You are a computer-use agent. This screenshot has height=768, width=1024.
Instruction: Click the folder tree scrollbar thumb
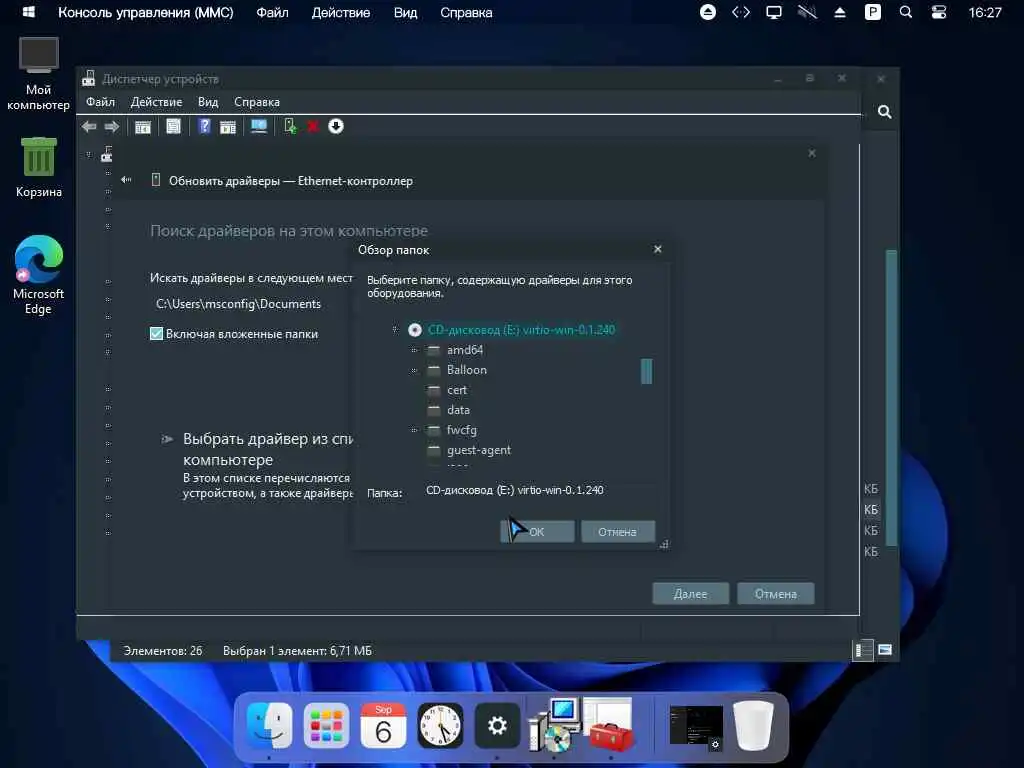[647, 371]
